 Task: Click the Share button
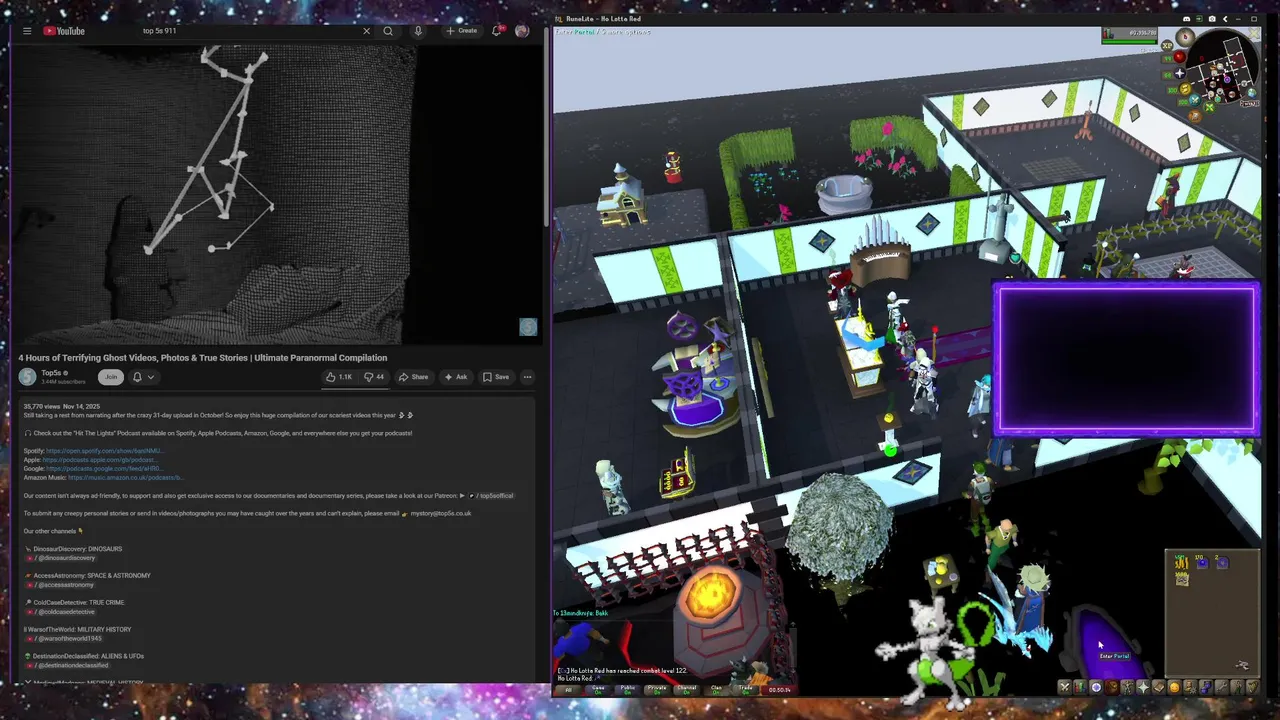414,377
